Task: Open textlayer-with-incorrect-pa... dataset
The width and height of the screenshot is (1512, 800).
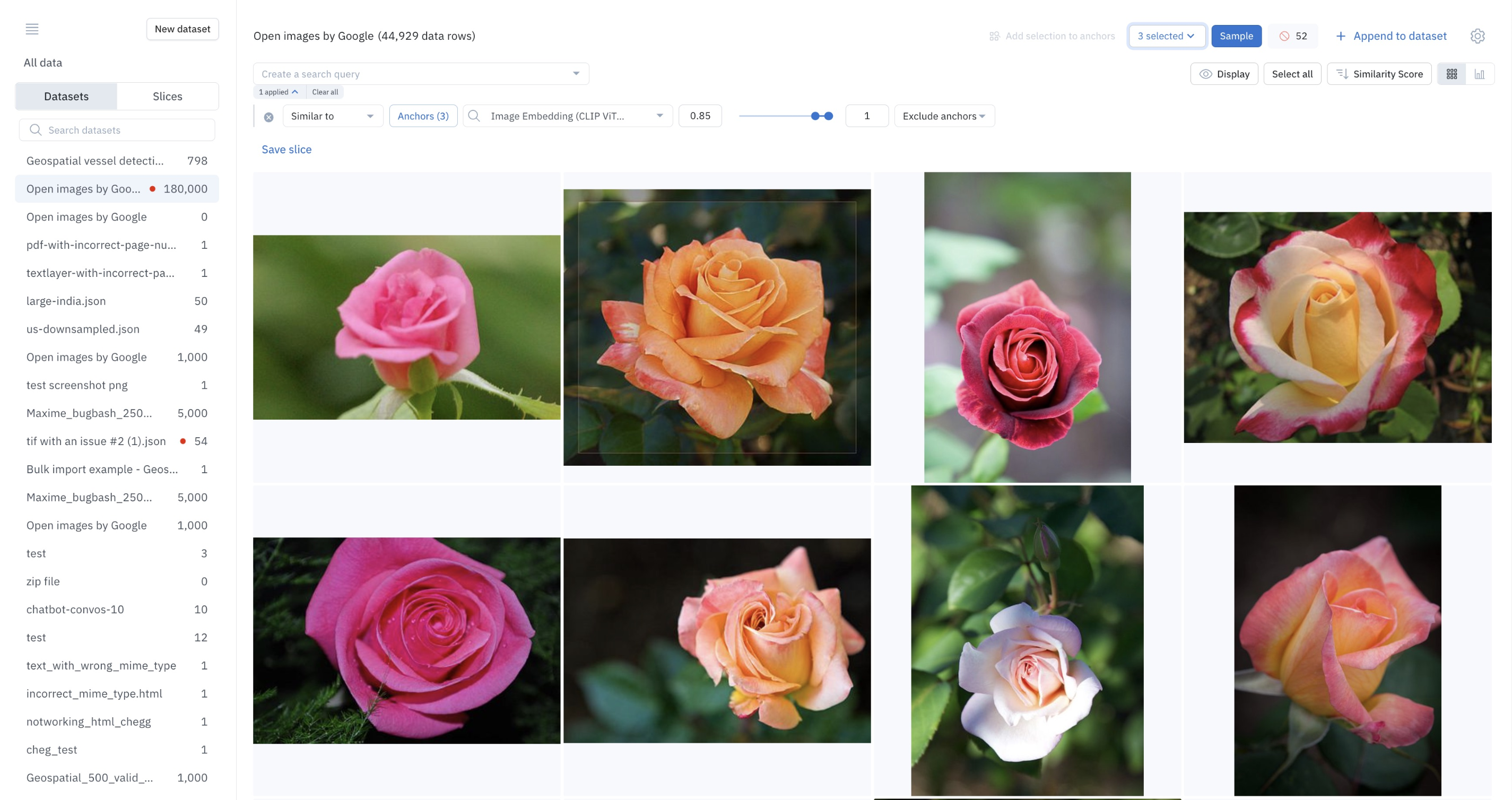Action: (x=117, y=273)
